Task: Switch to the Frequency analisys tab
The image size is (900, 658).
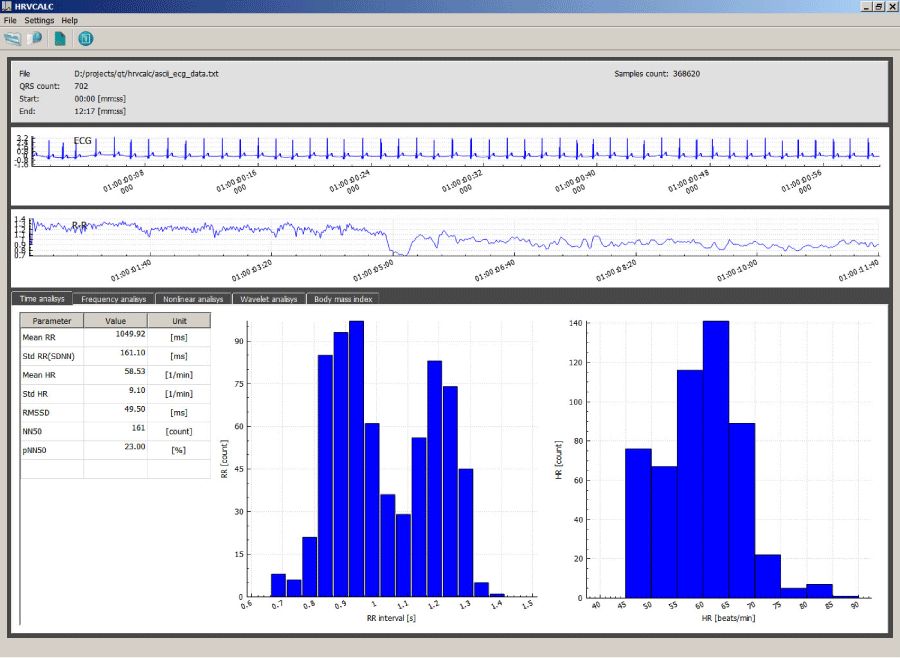Action: click(113, 298)
